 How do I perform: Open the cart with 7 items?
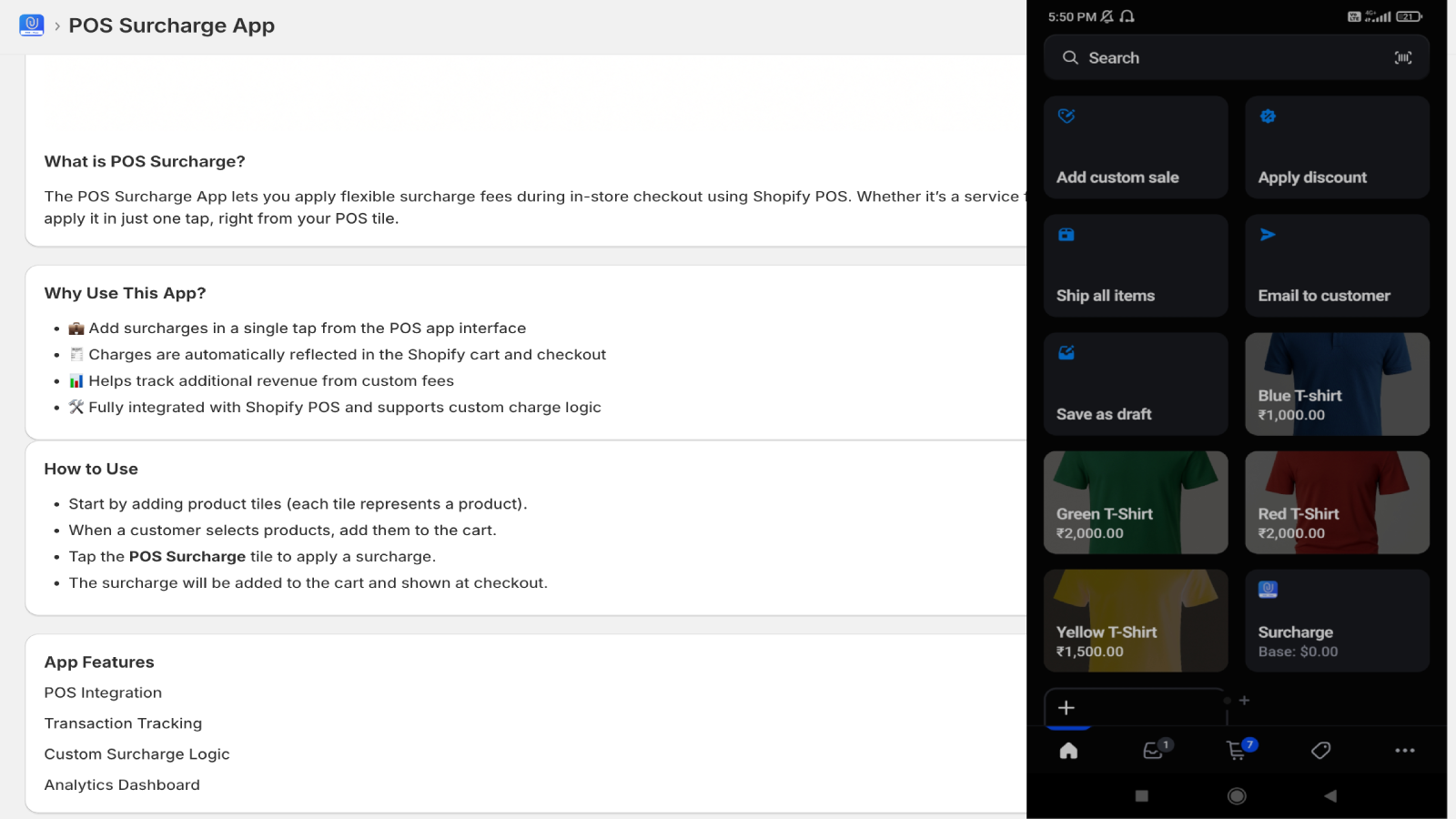click(1237, 750)
